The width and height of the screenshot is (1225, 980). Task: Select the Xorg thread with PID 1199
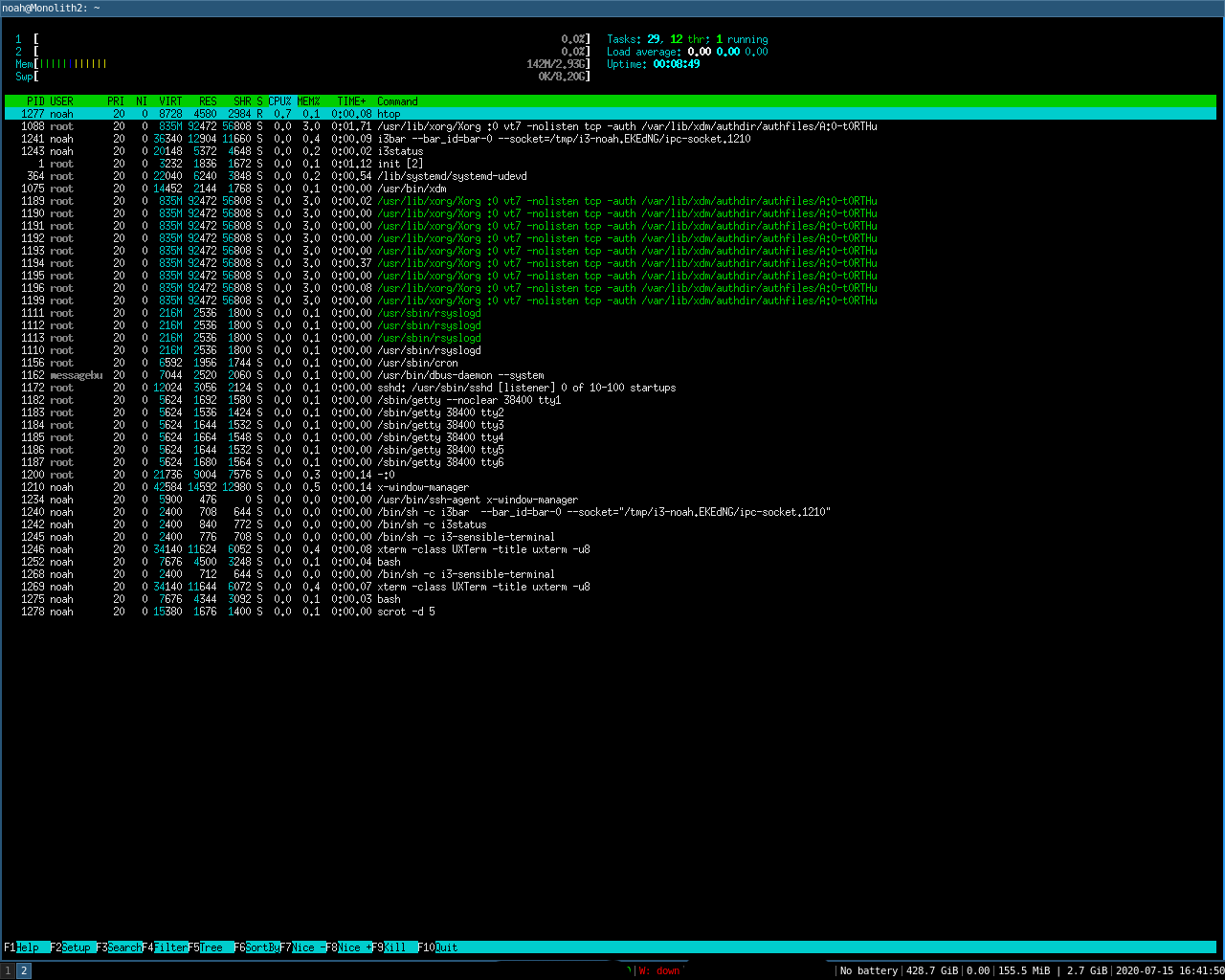point(611,301)
